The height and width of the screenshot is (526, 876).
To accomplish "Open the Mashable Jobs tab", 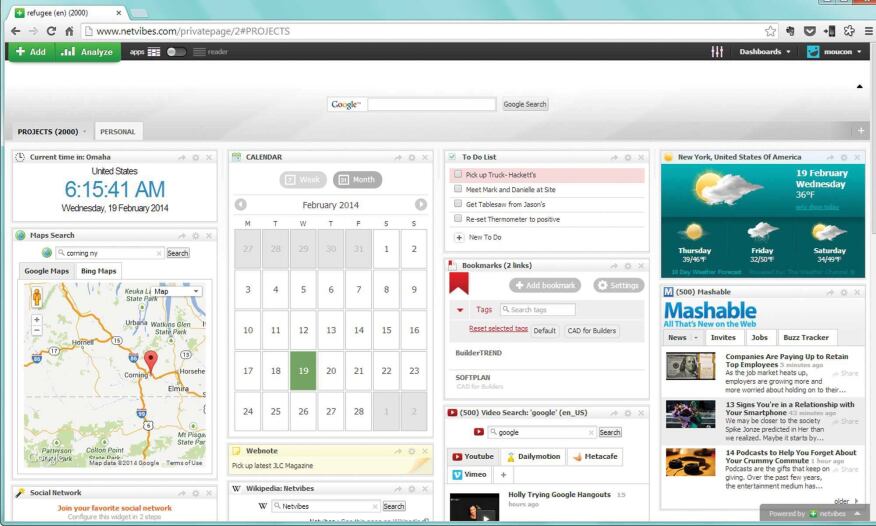I will tap(759, 338).
